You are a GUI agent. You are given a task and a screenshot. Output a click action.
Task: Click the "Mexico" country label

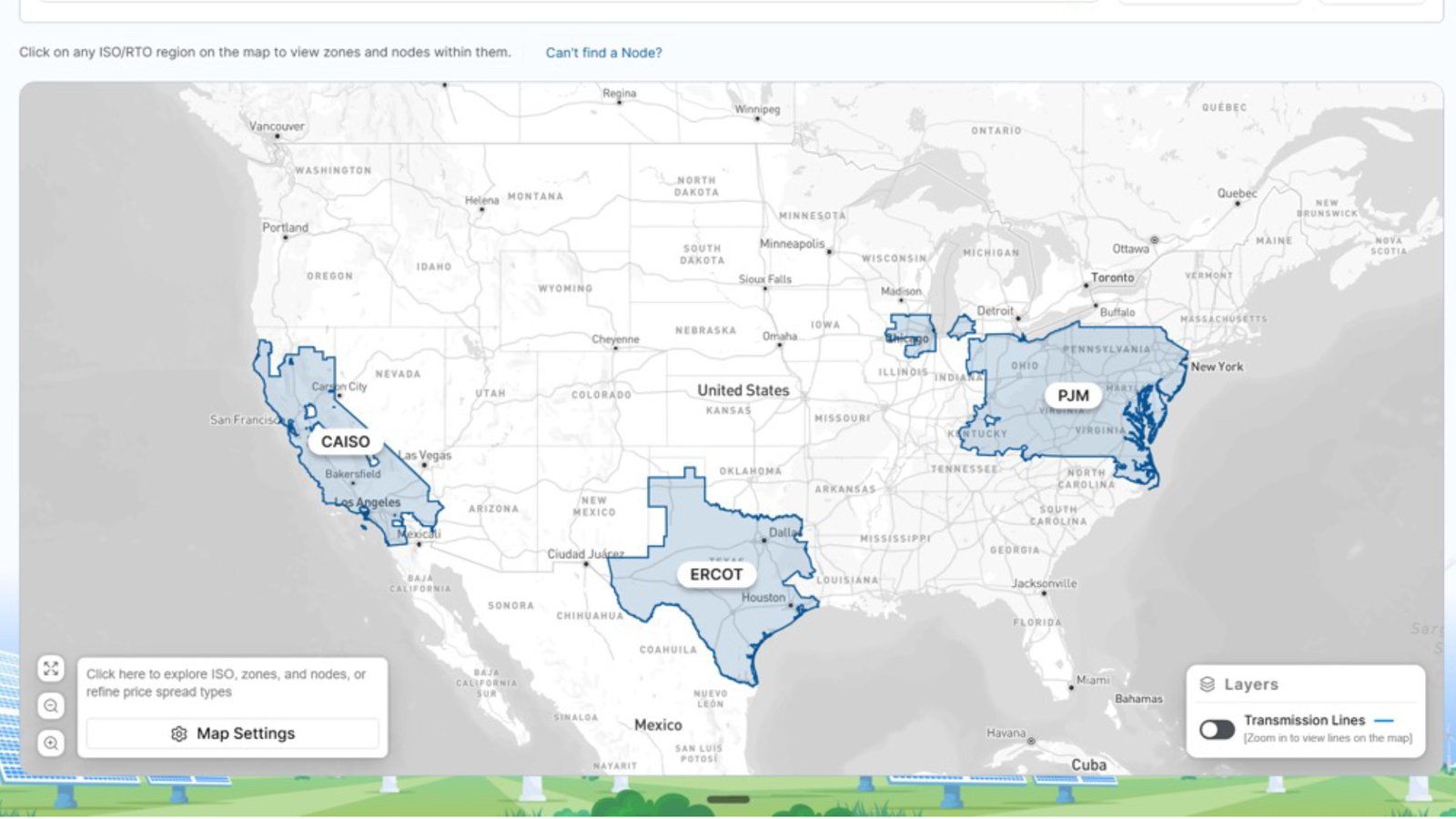pos(658,725)
